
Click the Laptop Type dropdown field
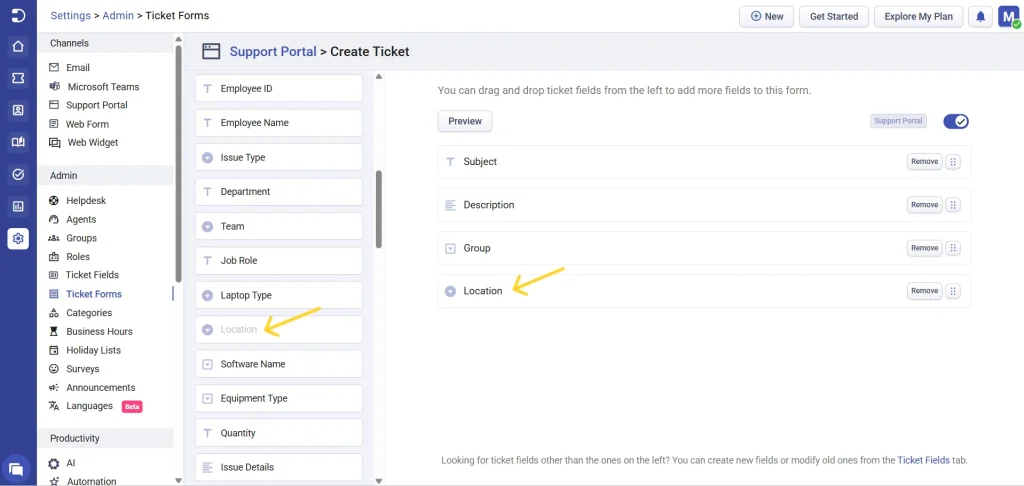[x=278, y=296]
